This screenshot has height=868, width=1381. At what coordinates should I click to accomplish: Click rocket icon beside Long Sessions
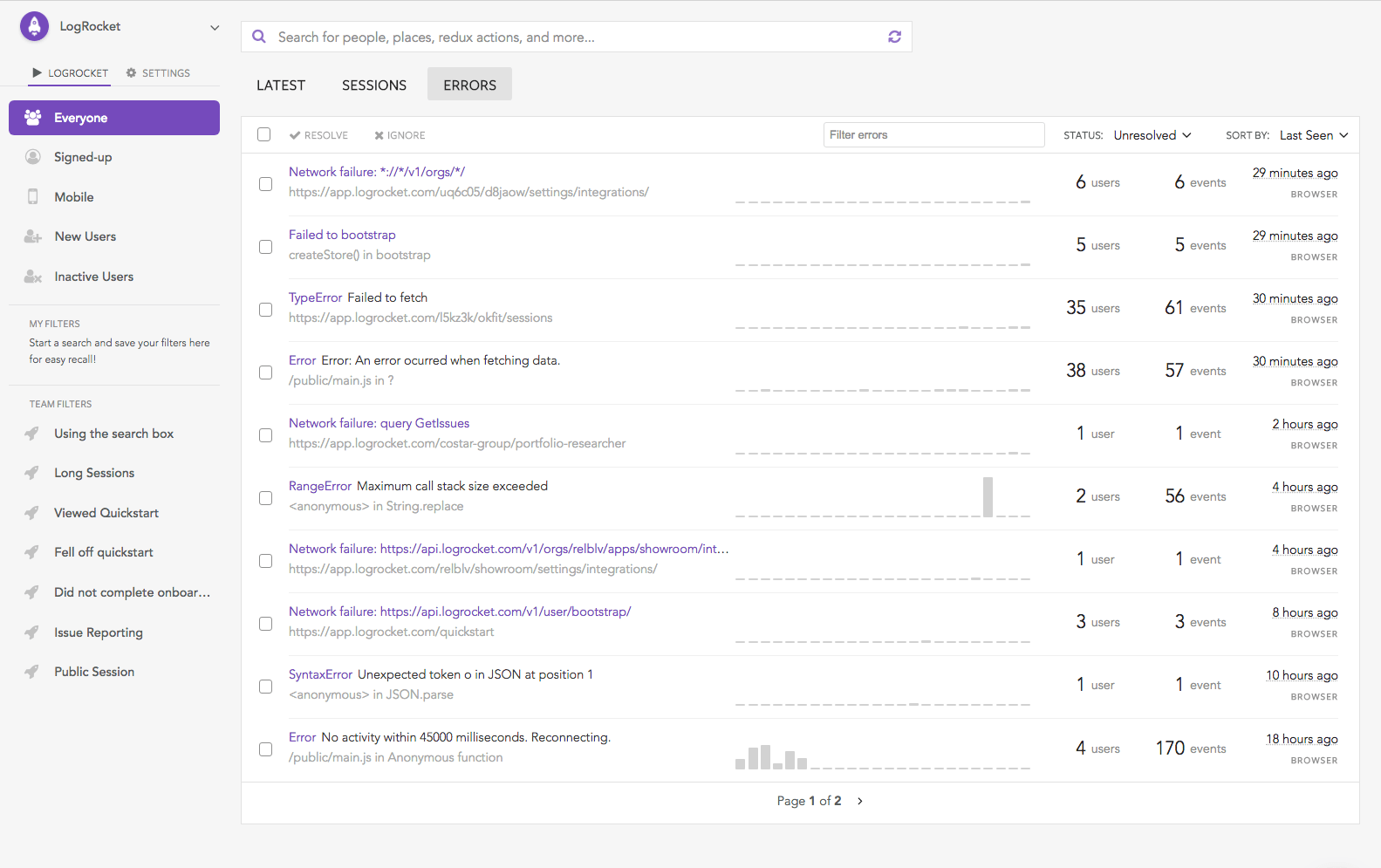coord(31,473)
